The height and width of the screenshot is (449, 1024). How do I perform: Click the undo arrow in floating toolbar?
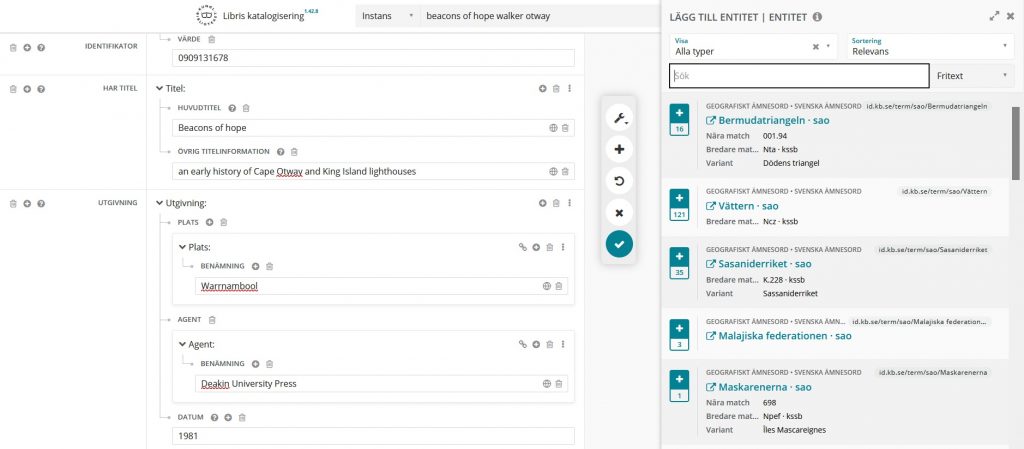pos(619,182)
